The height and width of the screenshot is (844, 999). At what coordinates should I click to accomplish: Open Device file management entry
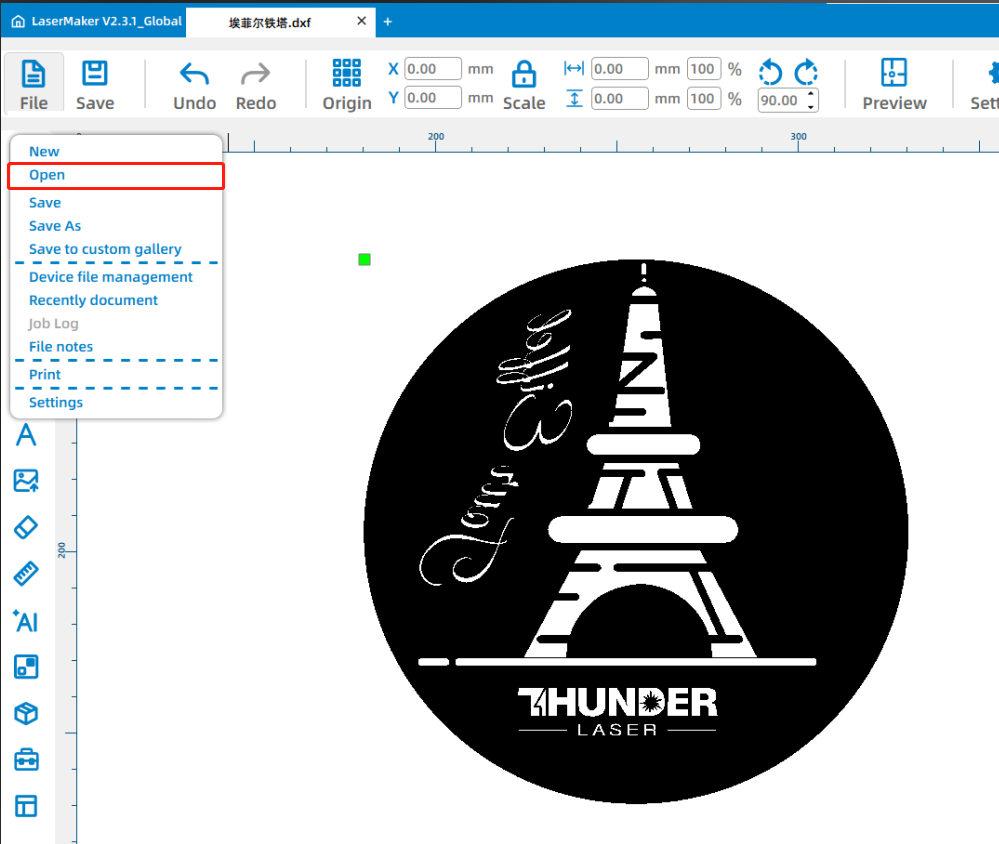coord(111,277)
